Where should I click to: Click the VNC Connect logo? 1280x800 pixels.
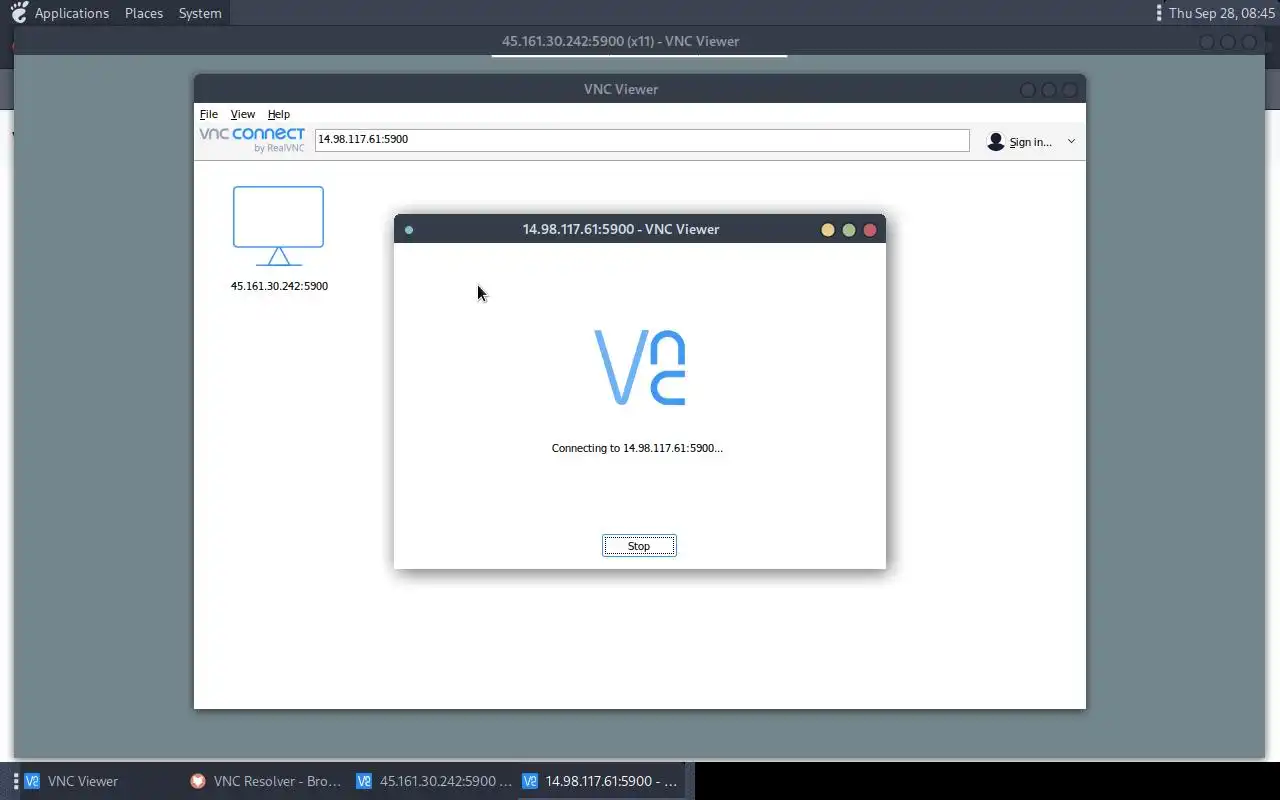252,140
